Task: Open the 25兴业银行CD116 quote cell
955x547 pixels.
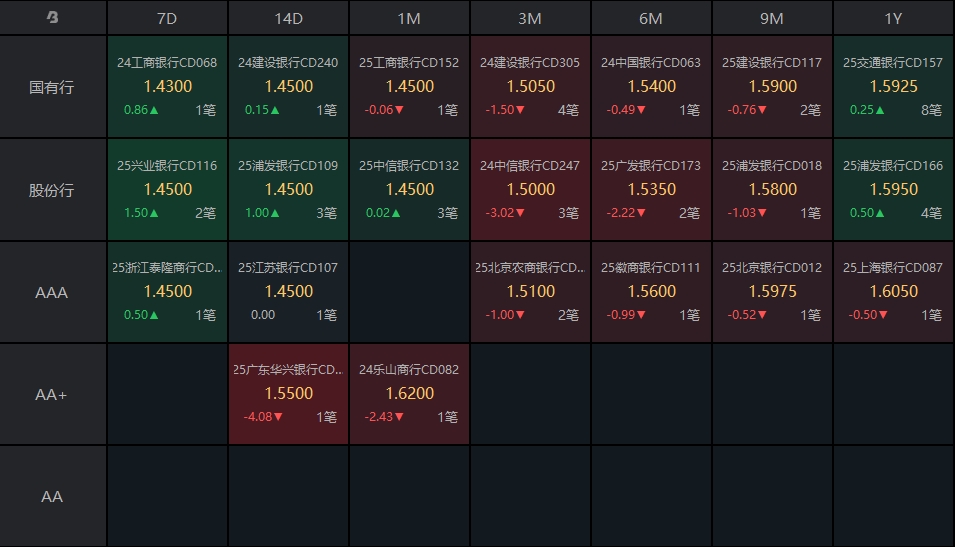Action: point(167,190)
